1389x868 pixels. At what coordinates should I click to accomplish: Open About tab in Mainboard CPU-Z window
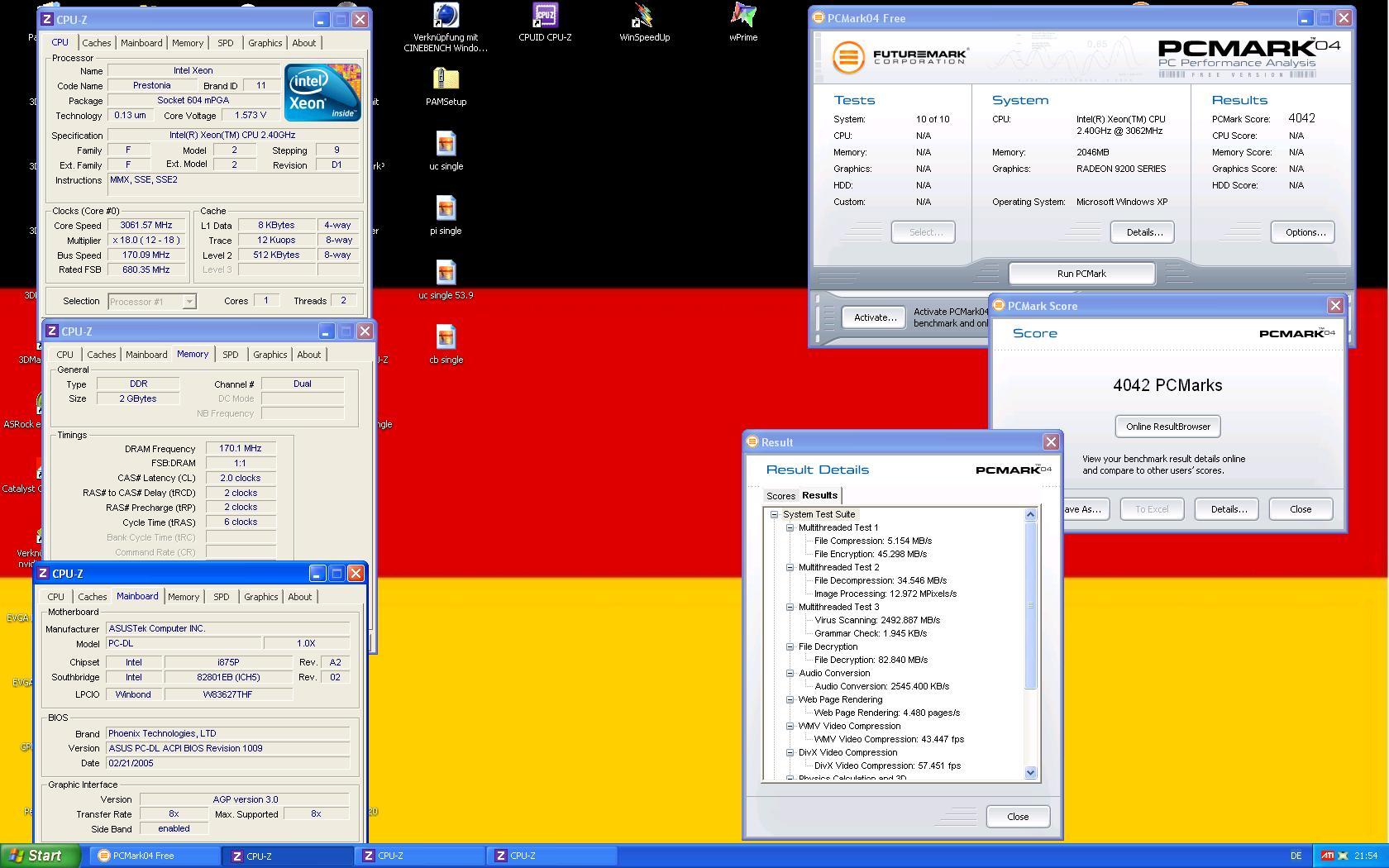point(300,597)
